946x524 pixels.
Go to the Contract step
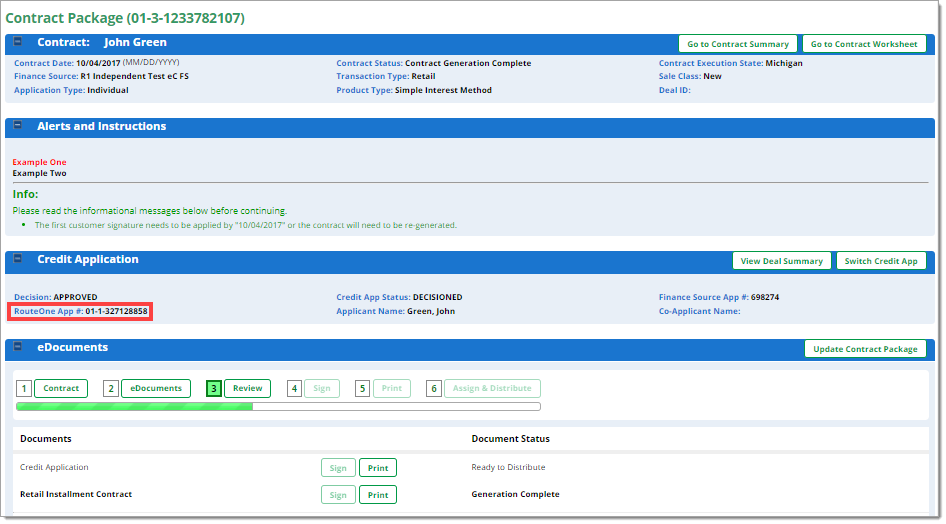(61, 389)
